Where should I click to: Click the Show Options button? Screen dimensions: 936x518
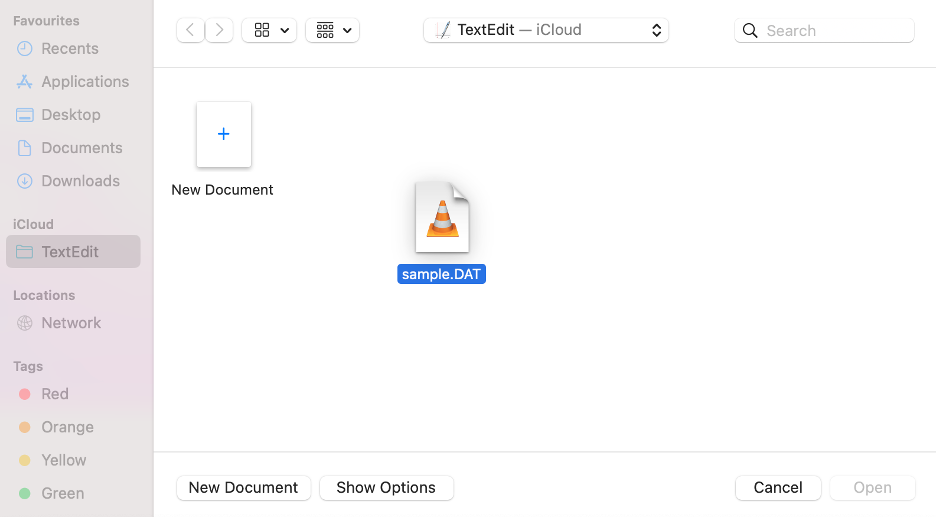coord(386,488)
